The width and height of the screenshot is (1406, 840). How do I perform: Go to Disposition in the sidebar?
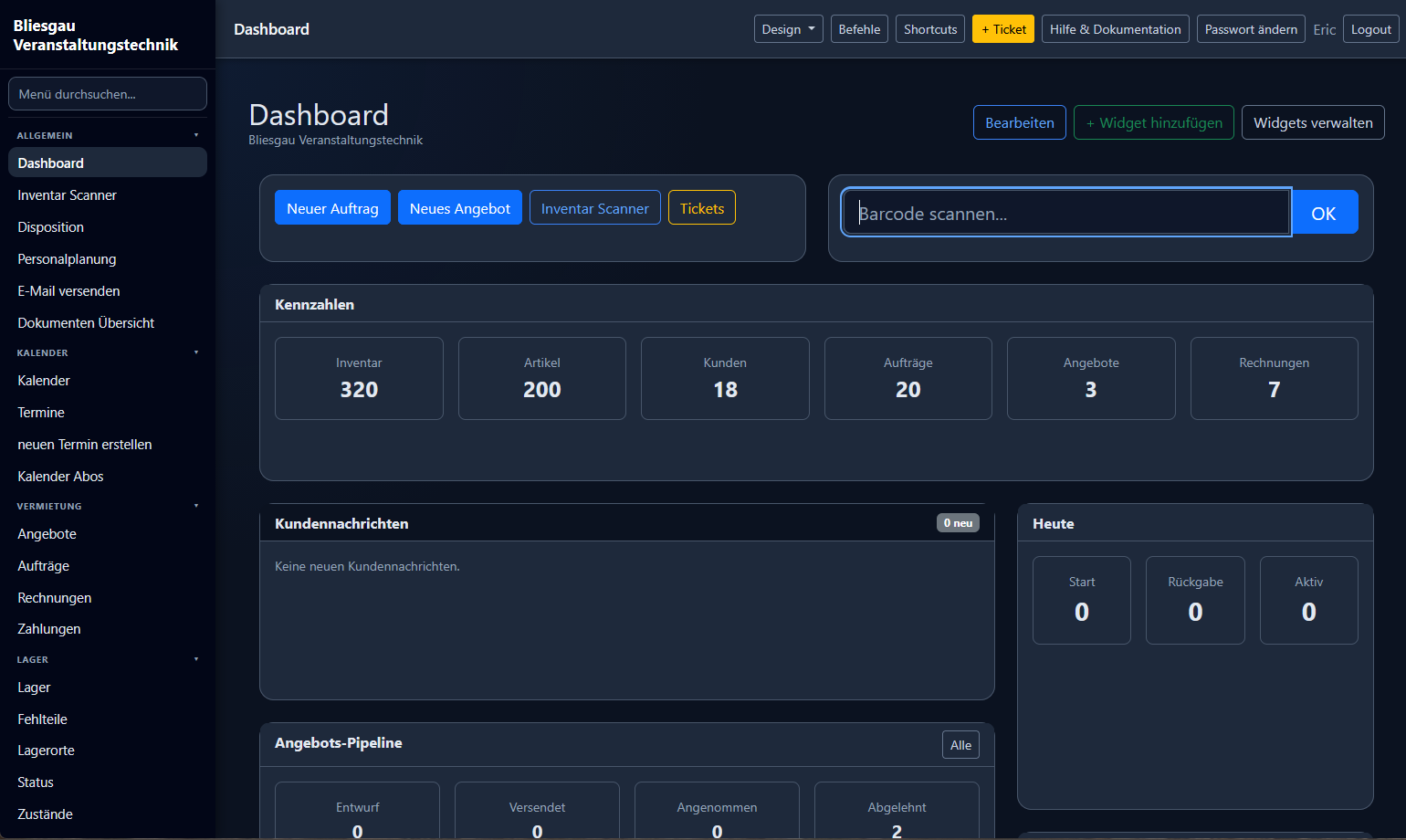click(x=108, y=227)
